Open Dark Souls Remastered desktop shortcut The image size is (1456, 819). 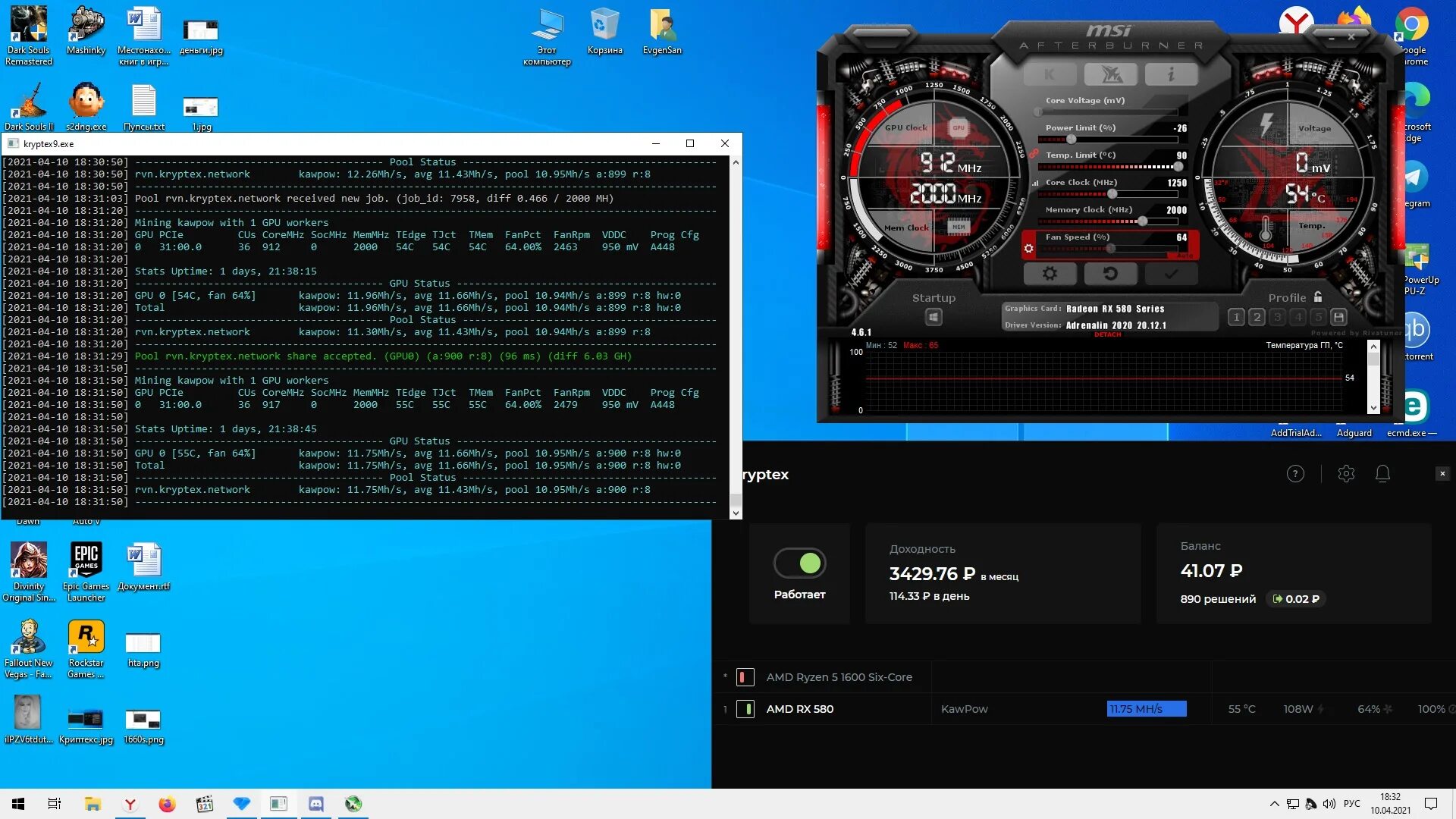tap(29, 36)
